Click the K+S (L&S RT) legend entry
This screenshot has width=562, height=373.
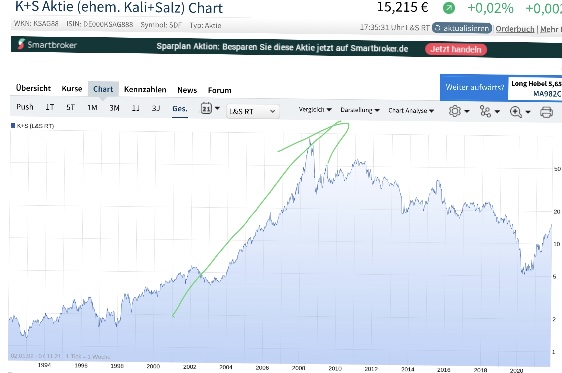coord(33,126)
